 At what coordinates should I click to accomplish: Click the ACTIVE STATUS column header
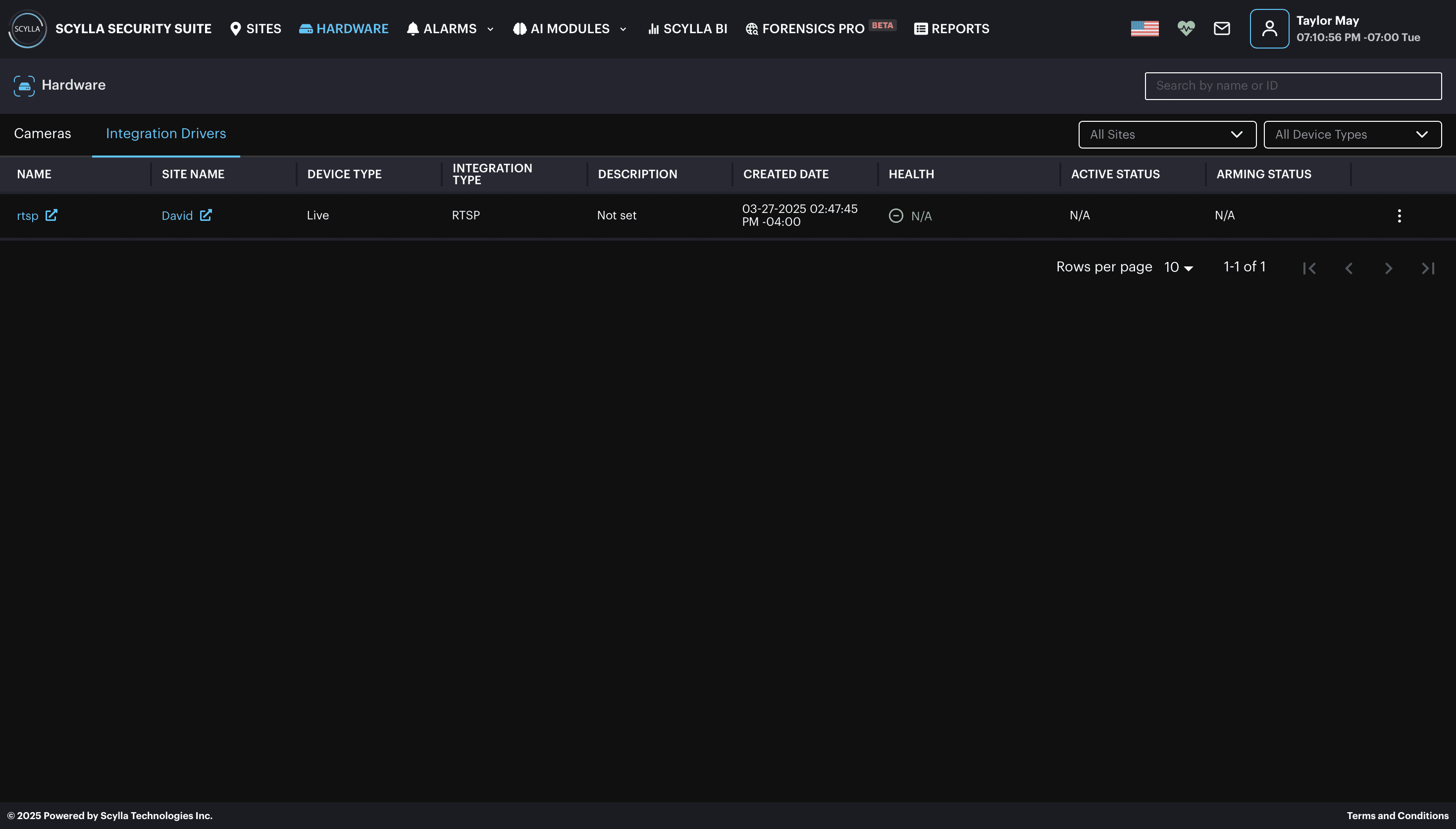pyautogui.click(x=1115, y=174)
